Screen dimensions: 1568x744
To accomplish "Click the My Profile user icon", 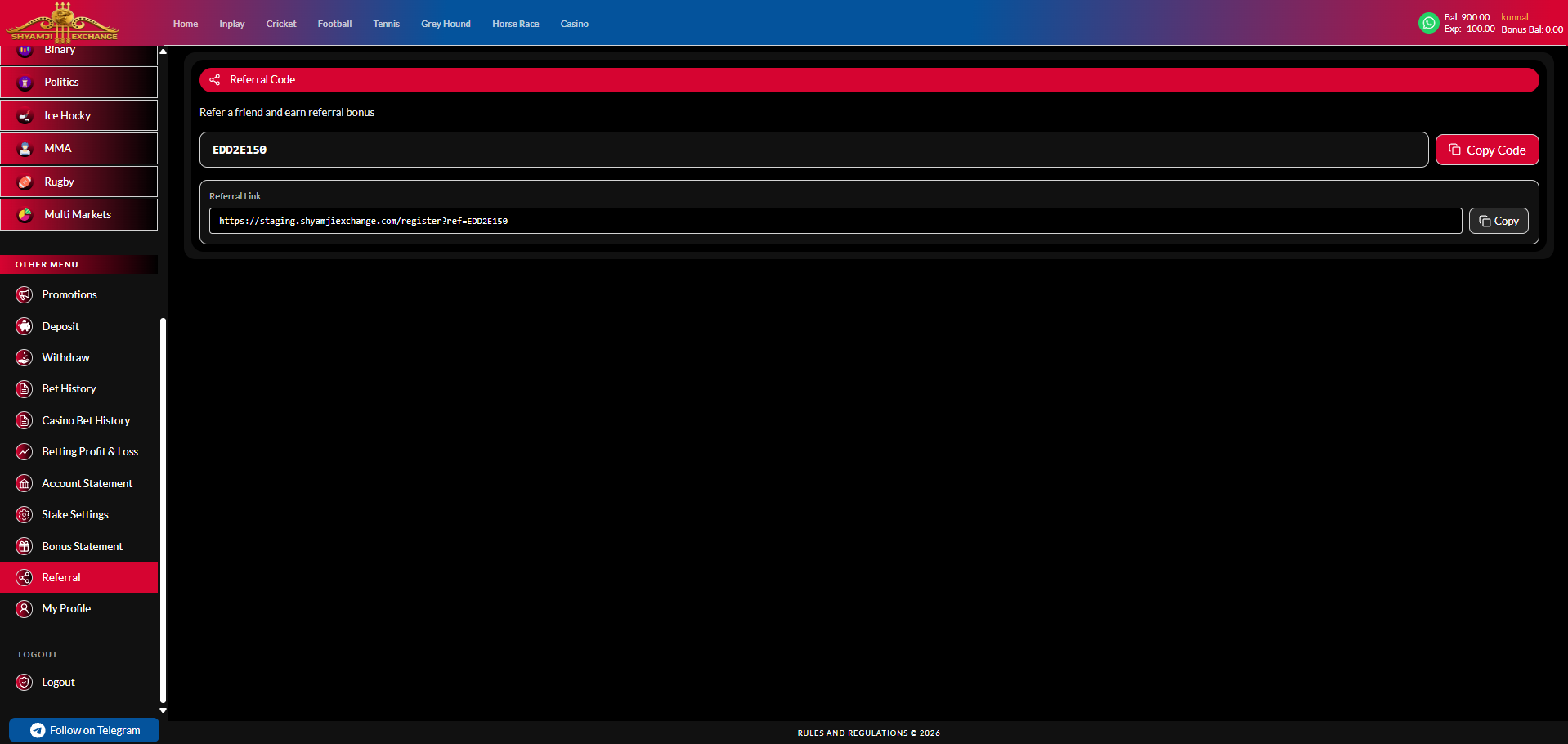I will 25,608.
